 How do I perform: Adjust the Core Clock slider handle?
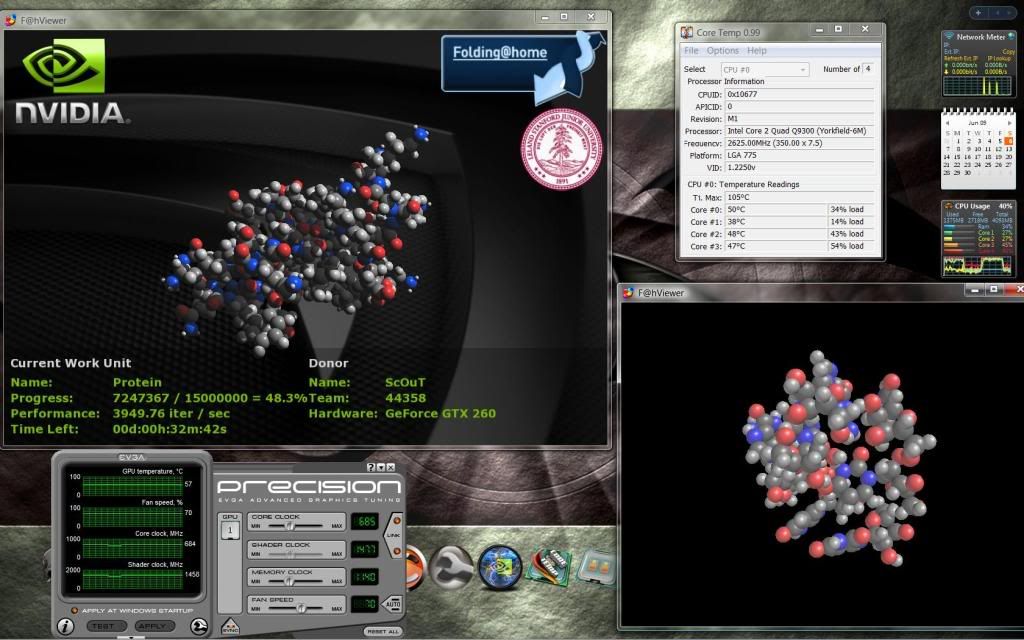tap(291, 526)
